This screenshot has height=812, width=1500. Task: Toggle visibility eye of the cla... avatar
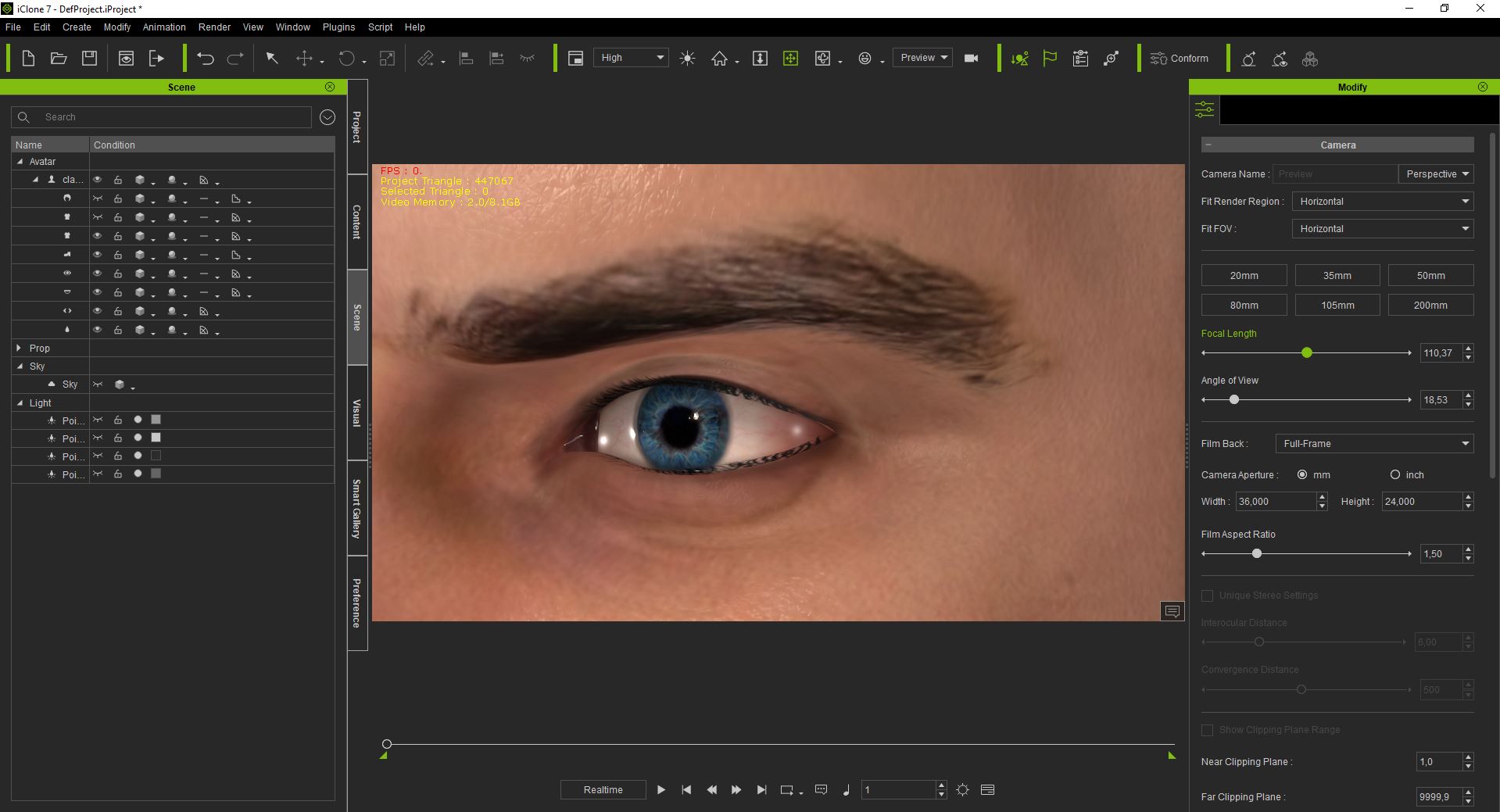pos(98,180)
